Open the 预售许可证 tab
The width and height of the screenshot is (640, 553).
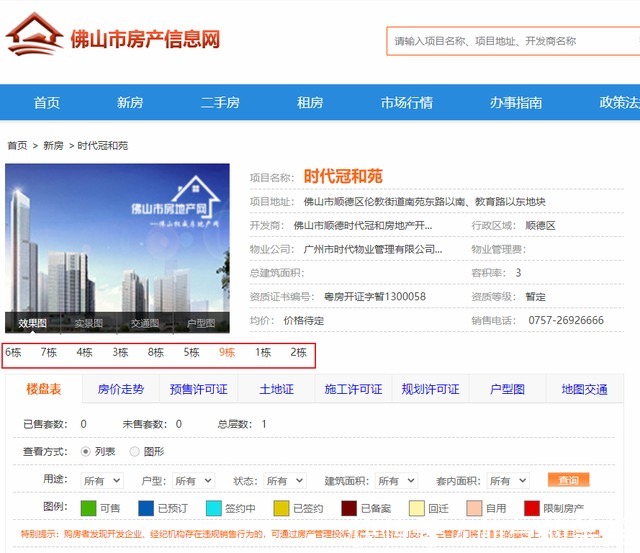(x=198, y=389)
